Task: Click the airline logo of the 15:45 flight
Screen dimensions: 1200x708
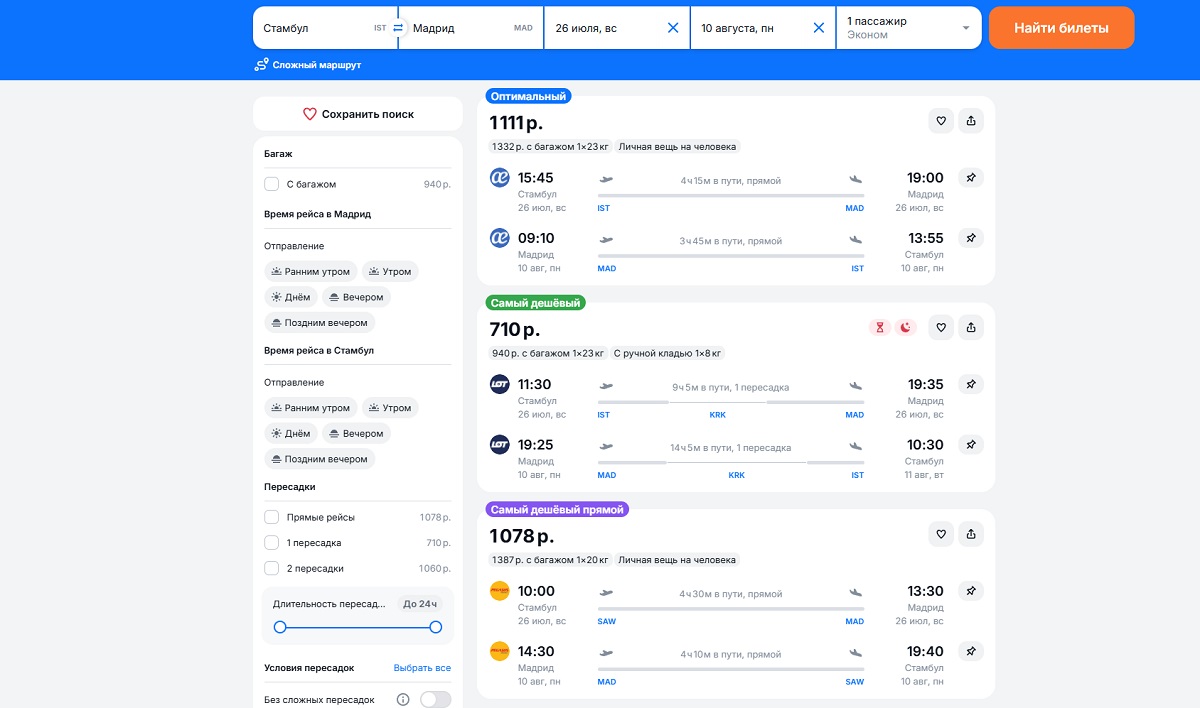Action: pyautogui.click(x=500, y=178)
